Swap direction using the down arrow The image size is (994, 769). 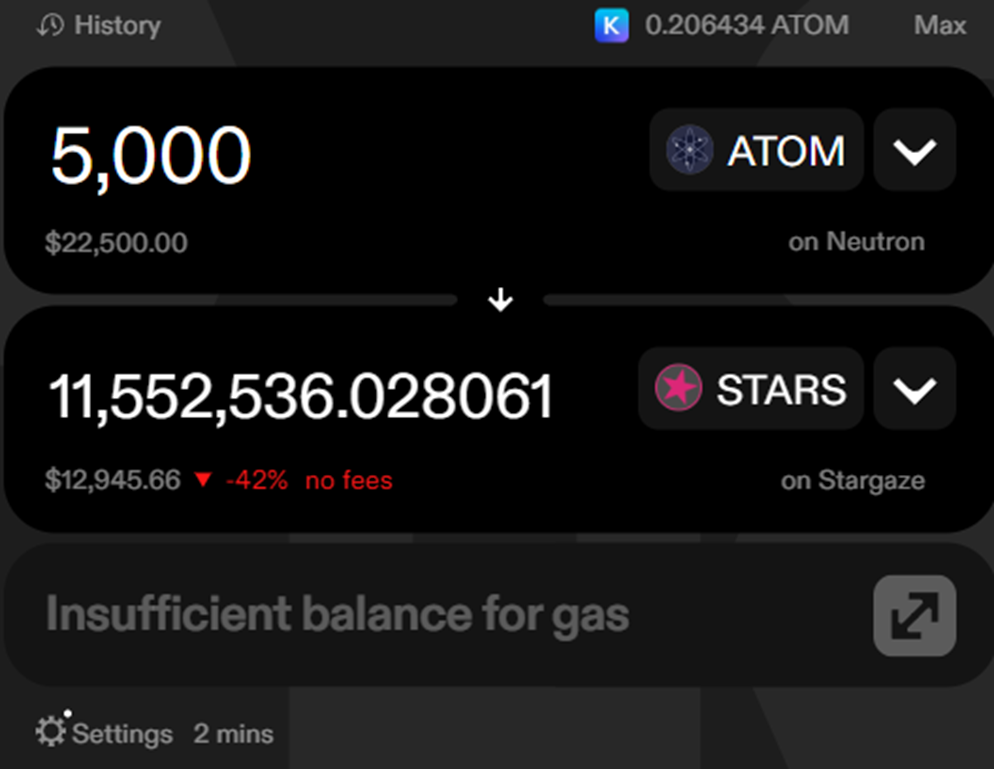point(501,299)
